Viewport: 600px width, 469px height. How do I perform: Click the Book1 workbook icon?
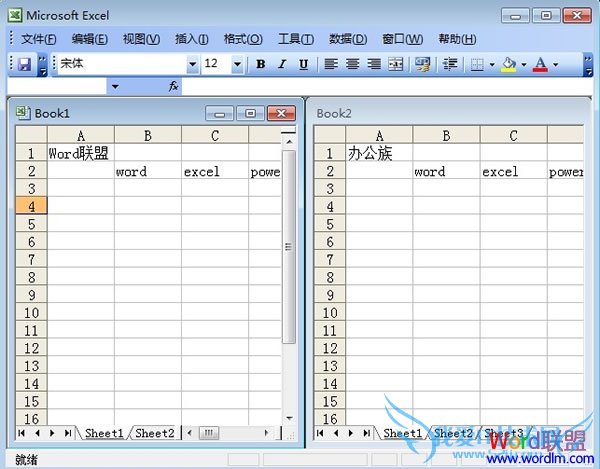click(23, 113)
